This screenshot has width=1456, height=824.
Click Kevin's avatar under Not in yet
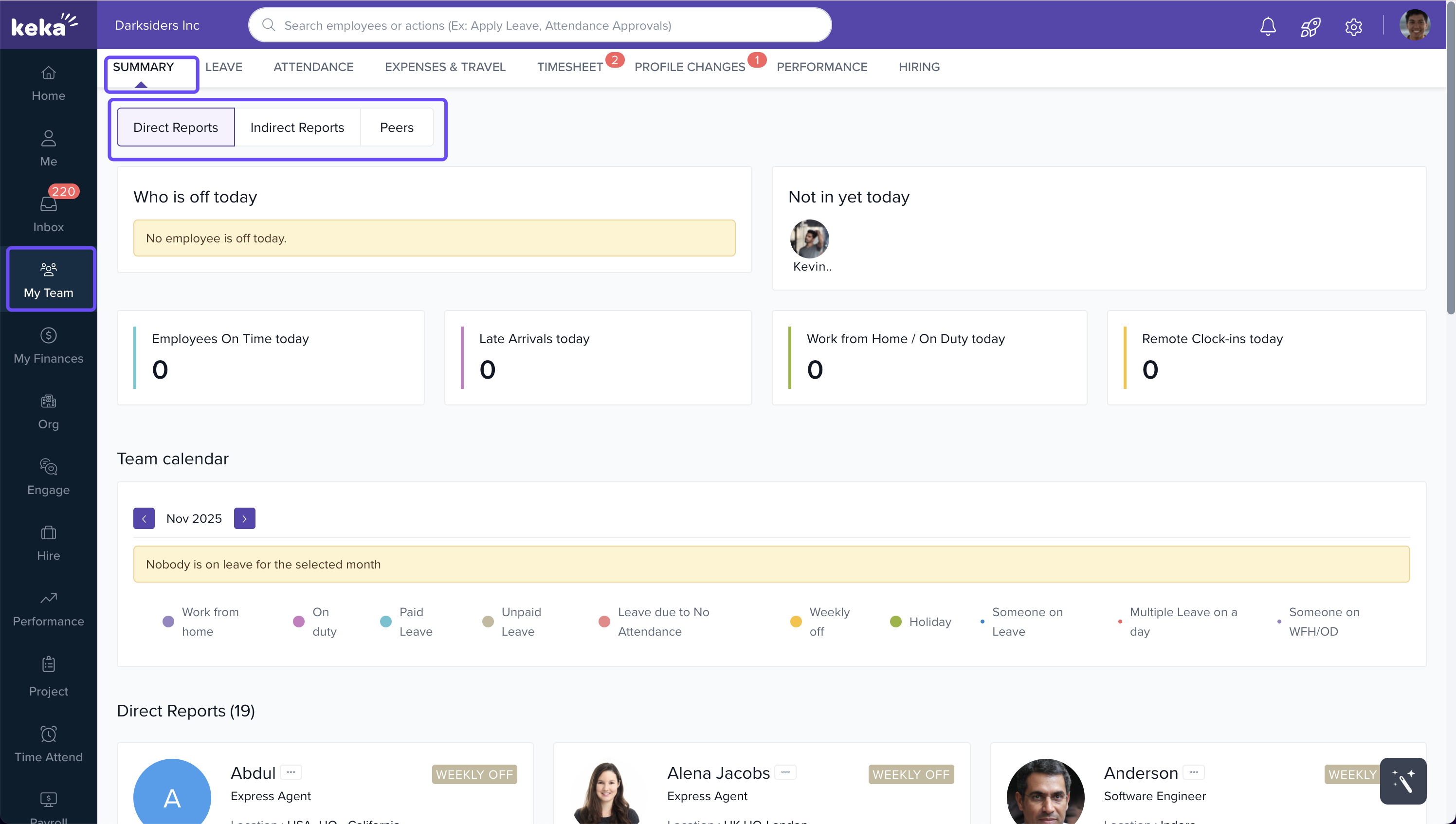tap(809, 239)
